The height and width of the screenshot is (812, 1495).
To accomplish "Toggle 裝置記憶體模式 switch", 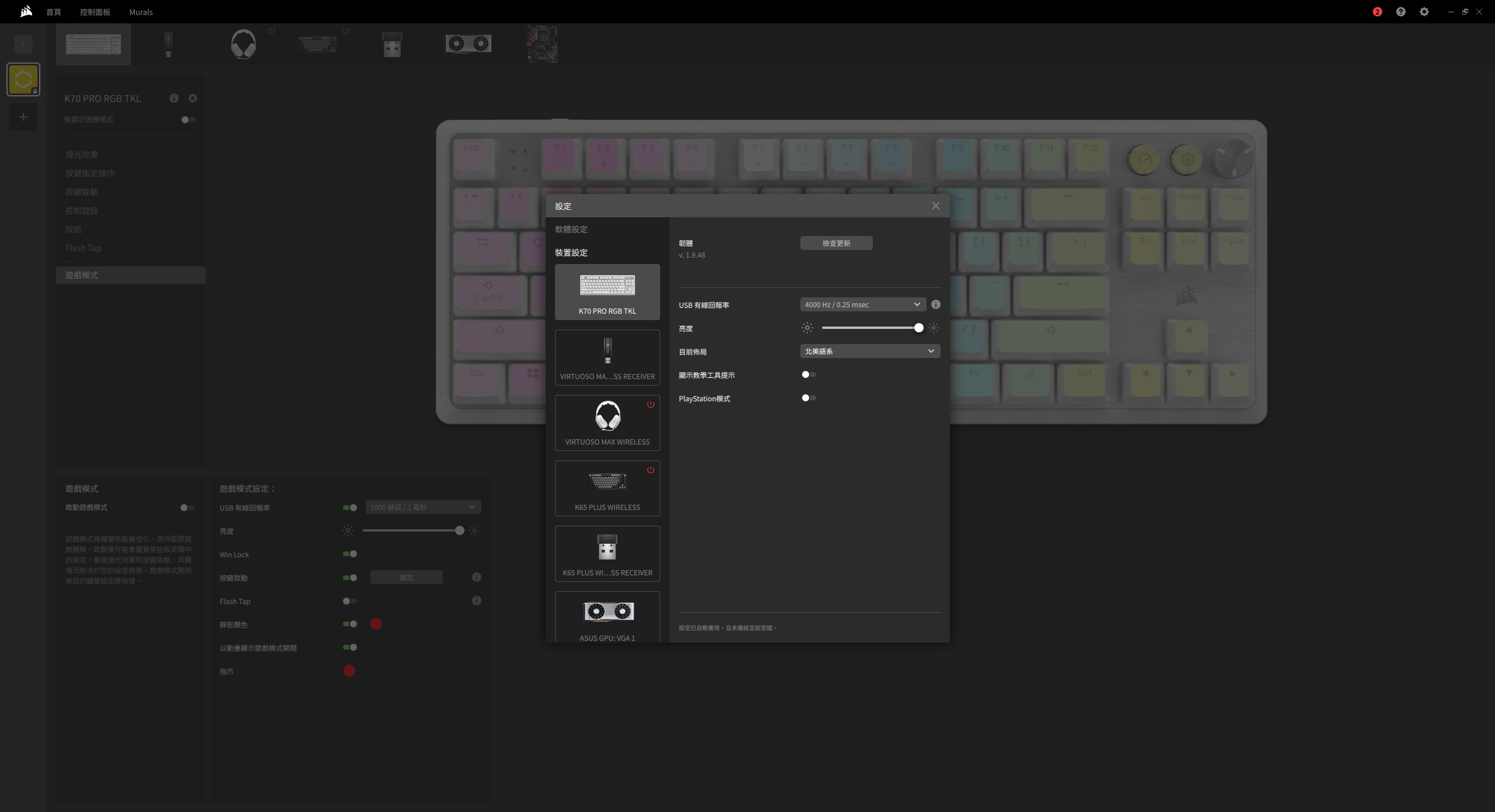I will click(188, 120).
